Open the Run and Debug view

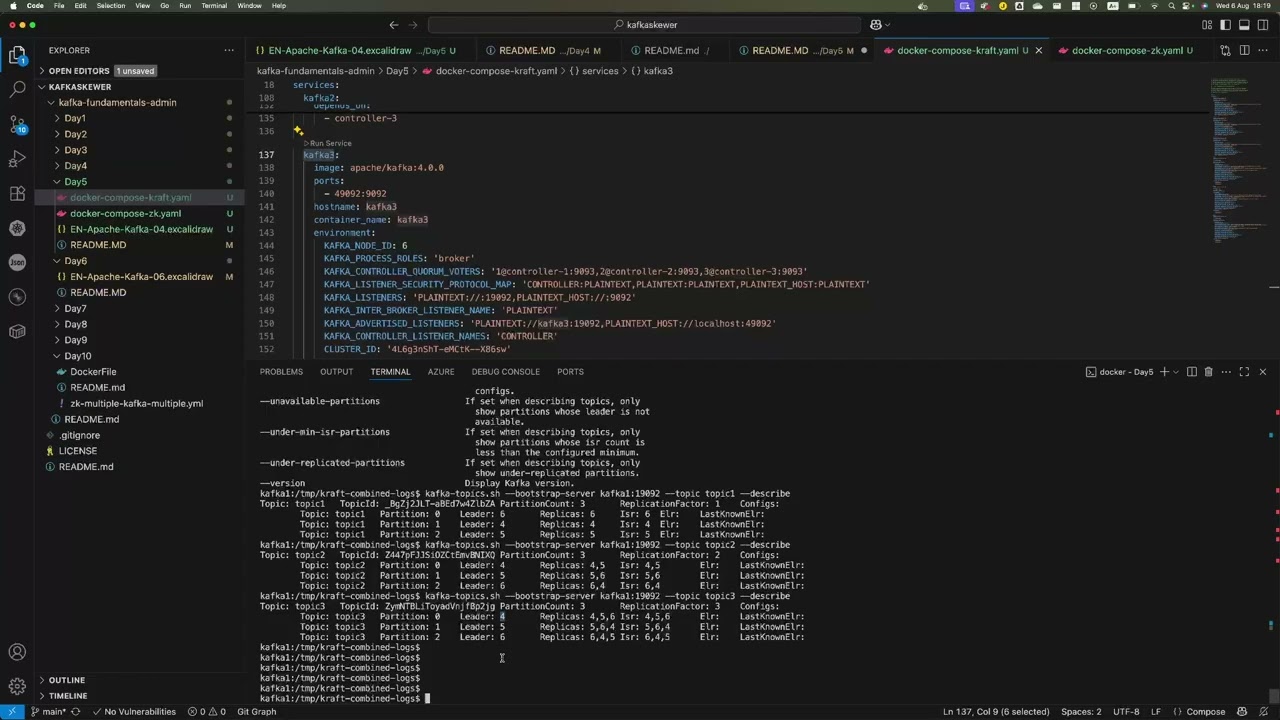[17, 159]
